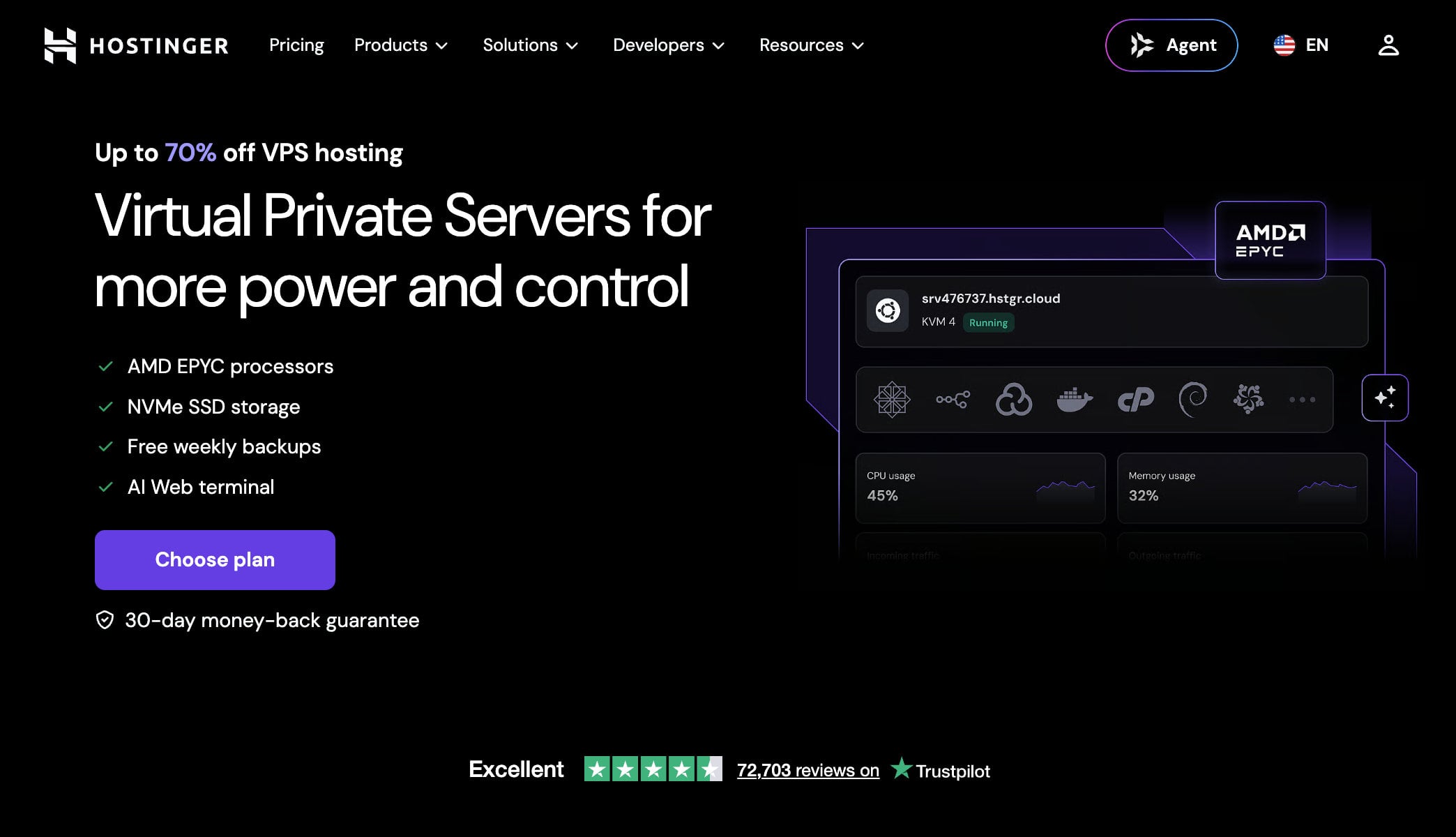Image resolution: width=1456 pixels, height=837 pixels.
Task: Click the AI sparkles assistant button
Action: click(x=1385, y=398)
